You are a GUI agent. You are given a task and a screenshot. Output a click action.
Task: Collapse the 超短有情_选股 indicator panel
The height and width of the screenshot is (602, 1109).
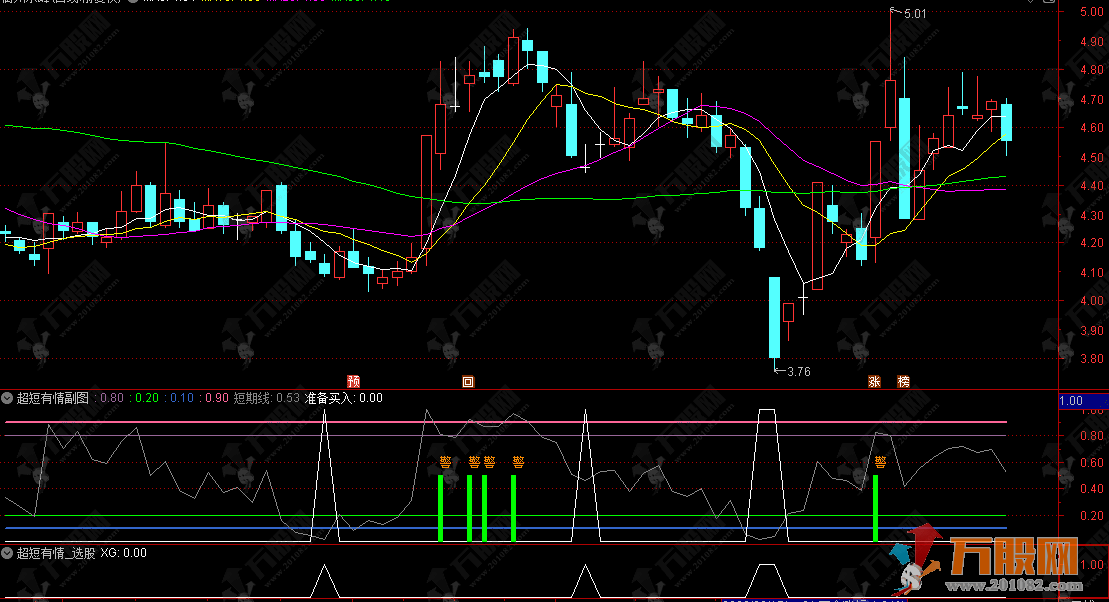[x=9, y=552]
